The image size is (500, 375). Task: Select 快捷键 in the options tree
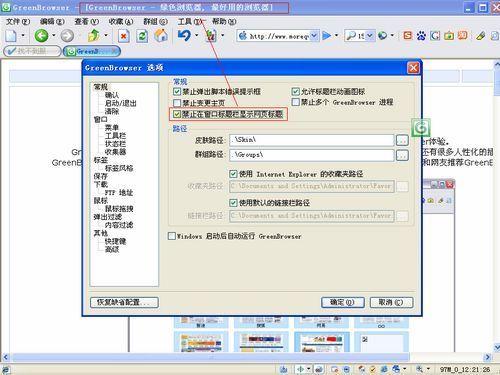click(x=115, y=241)
